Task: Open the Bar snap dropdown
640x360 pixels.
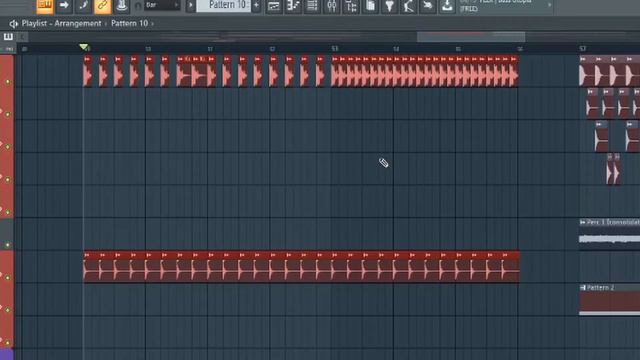Action: coord(162,5)
